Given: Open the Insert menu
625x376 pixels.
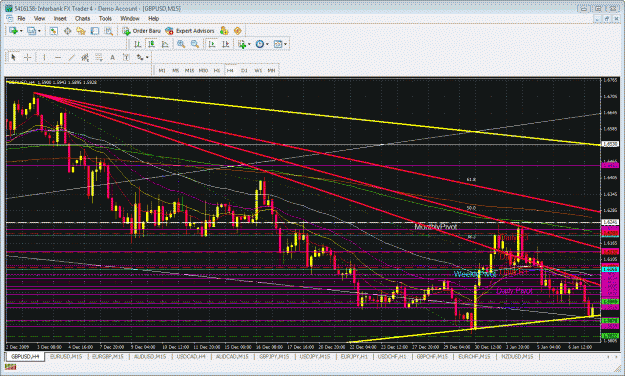Looking at the screenshot, I should (x=60, y=18).
